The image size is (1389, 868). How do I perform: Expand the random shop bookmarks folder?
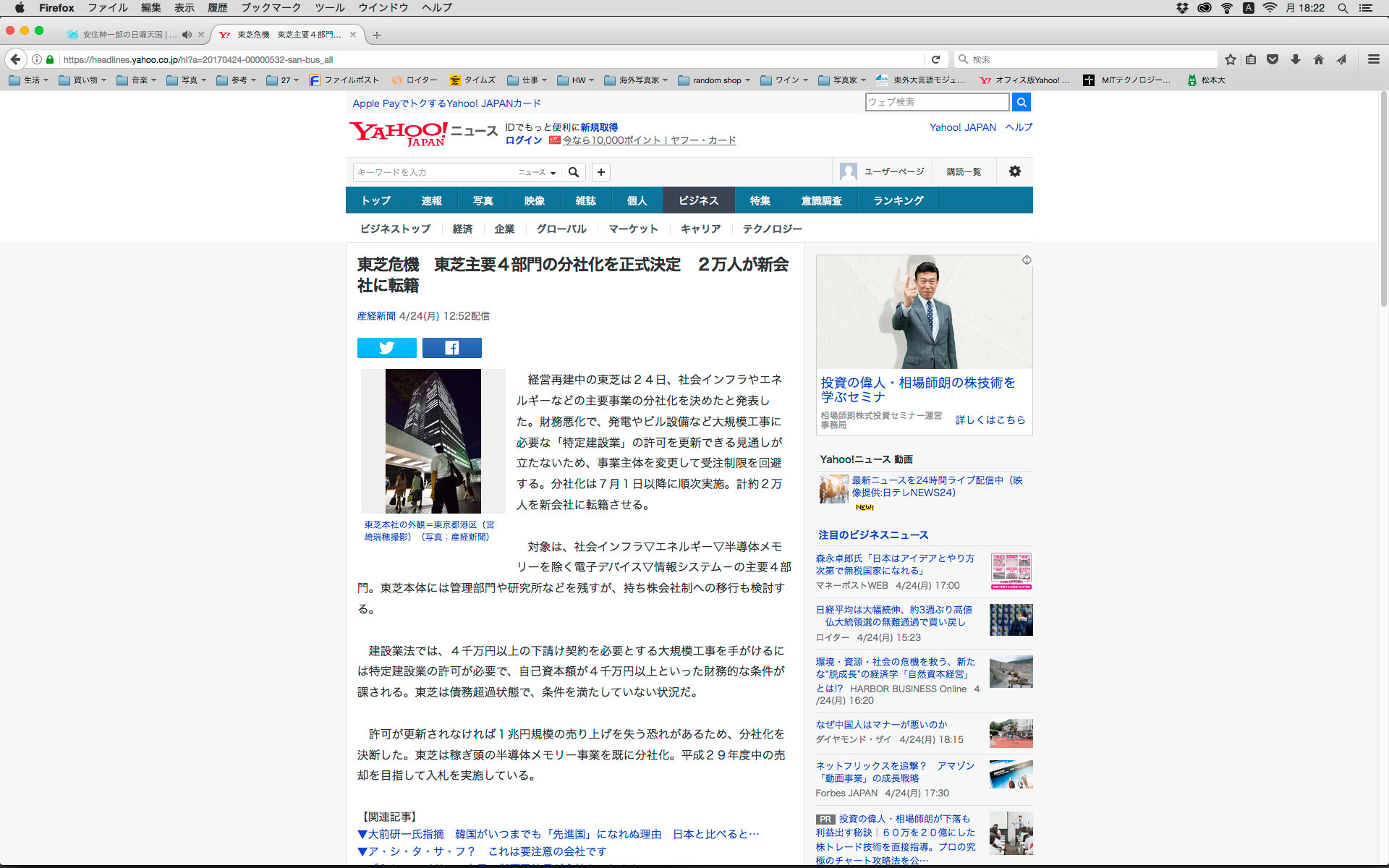coord(715,80)
